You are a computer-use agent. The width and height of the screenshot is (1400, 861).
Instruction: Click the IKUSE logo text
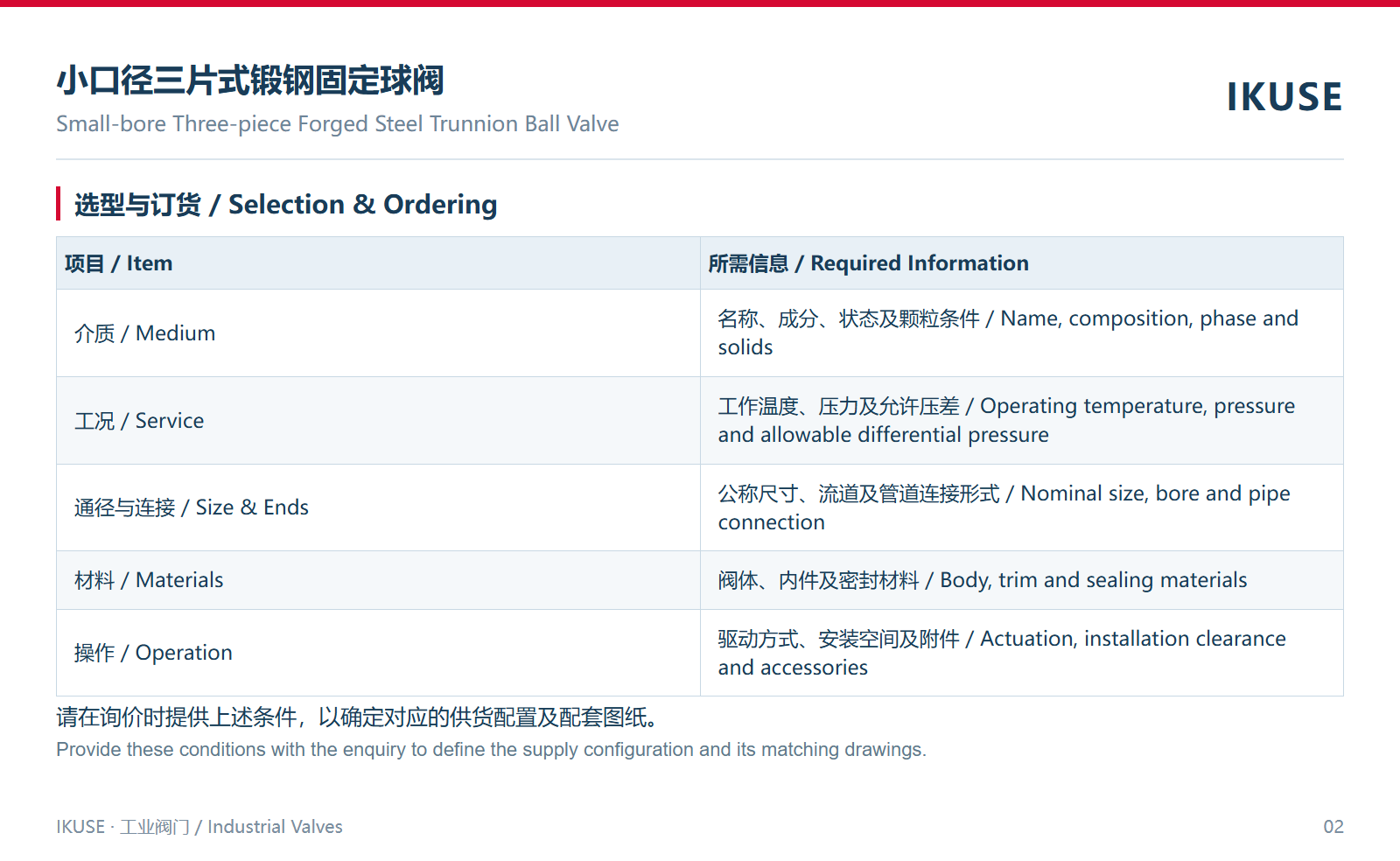point(1284,97)
